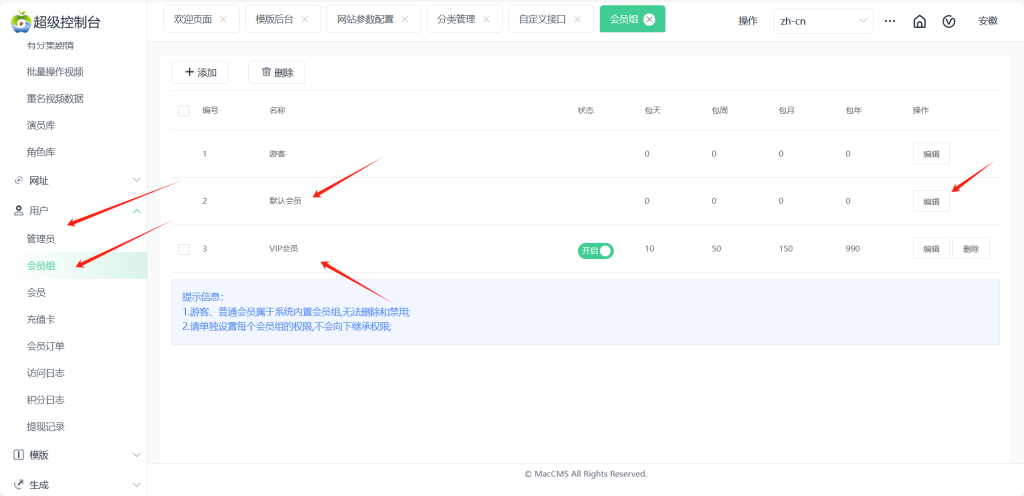The width and height of the screenshot is (1024, 496).
Task: Close the 模版后台 tab
Action: [304, 20]
